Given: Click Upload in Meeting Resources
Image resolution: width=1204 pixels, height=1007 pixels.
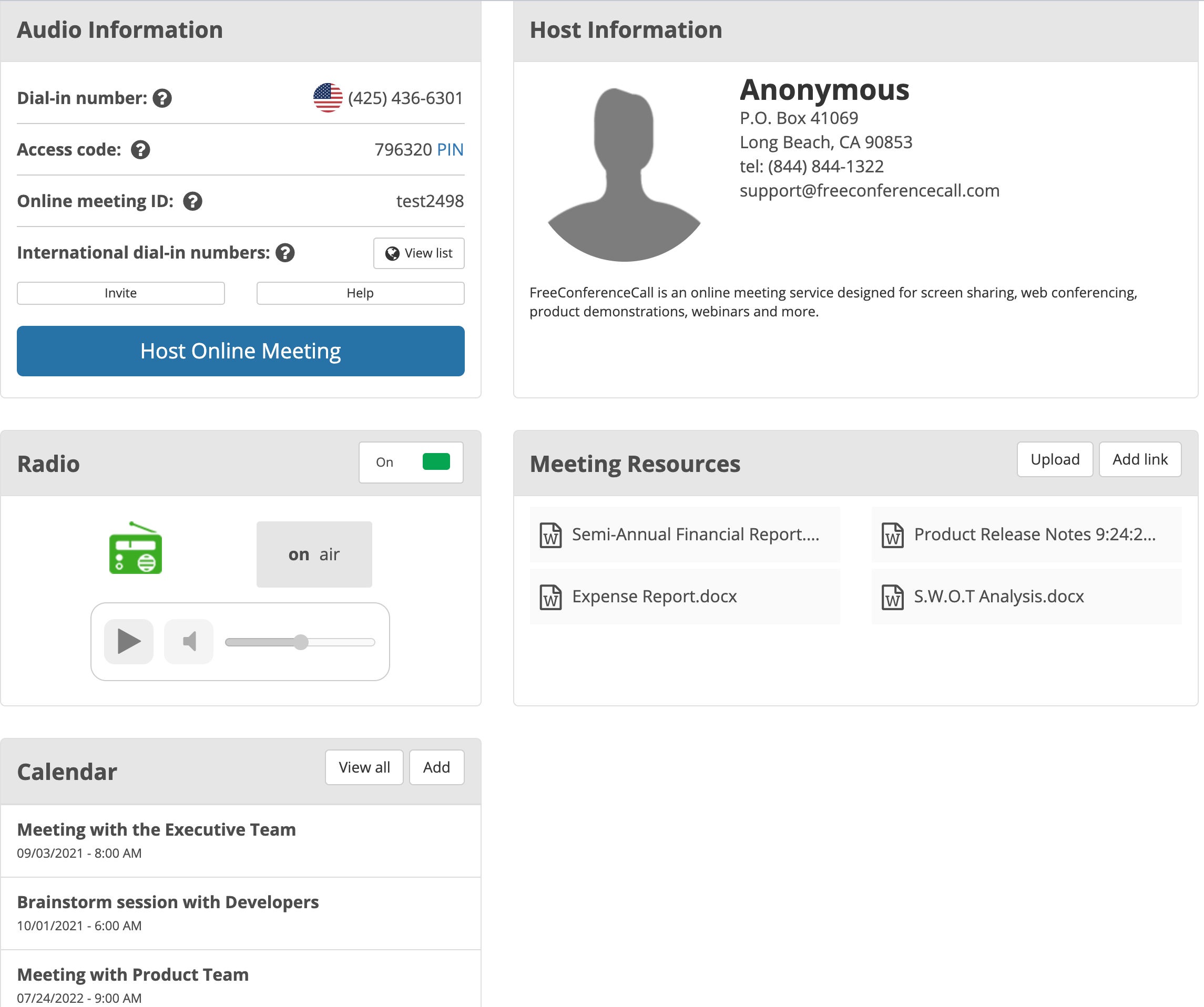Looking at the screenshot, I should (1054, 459).
